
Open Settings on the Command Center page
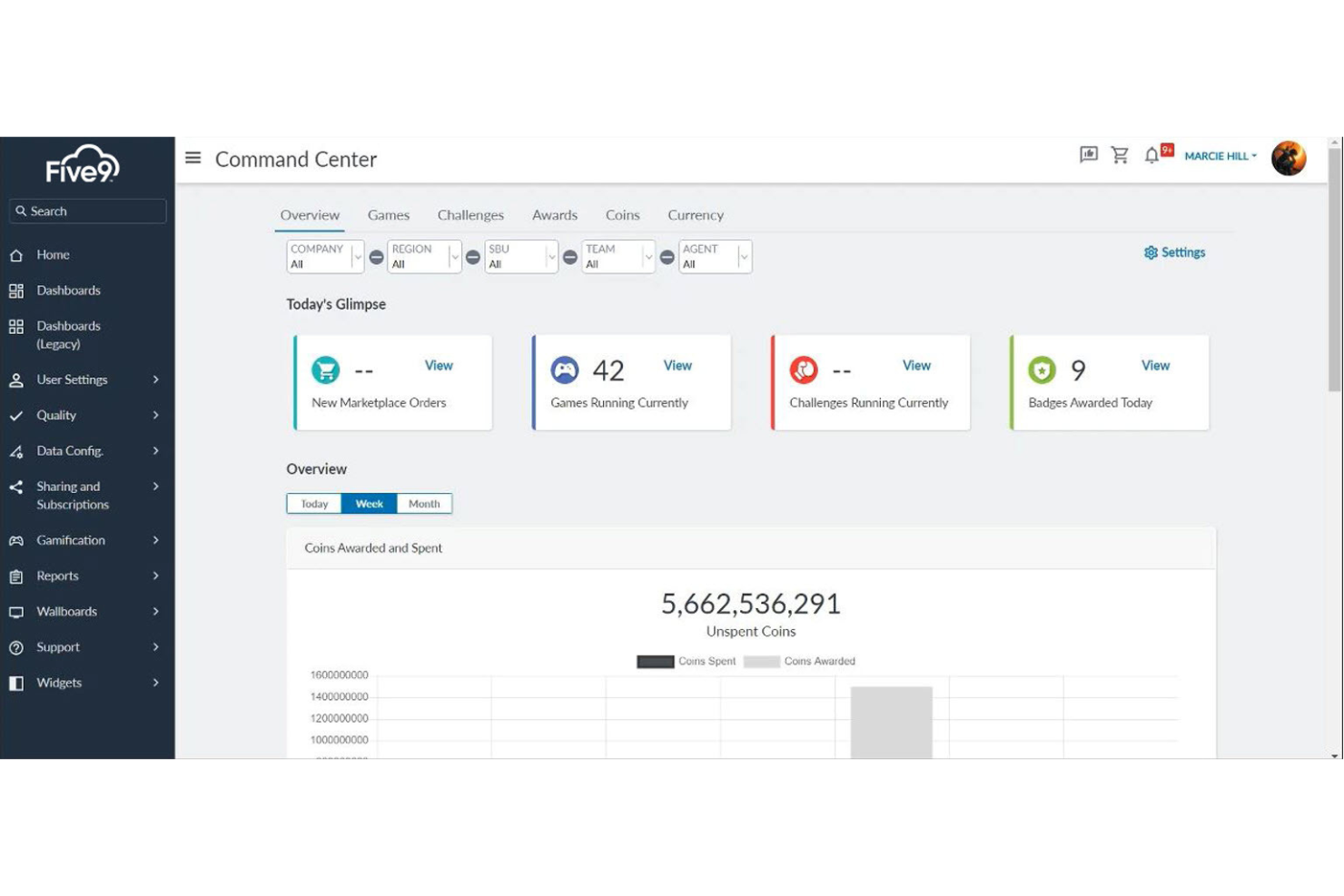(1174, 252)
